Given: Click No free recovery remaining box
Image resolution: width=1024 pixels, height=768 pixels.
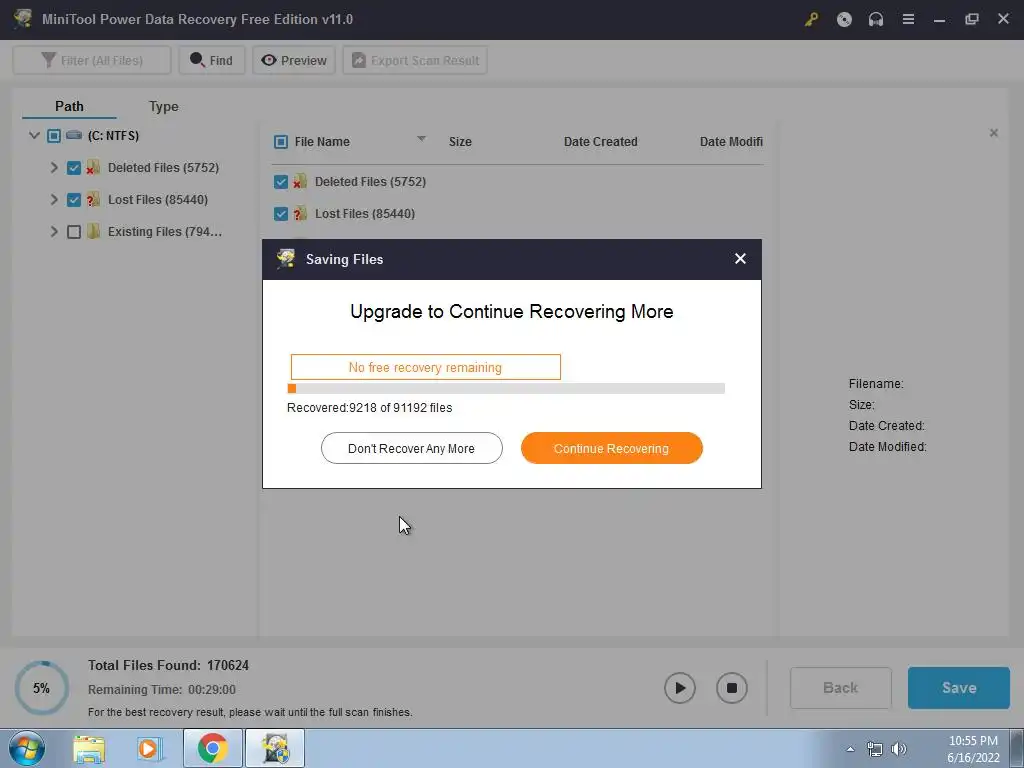Looking at the screenshot, I should pyautogui.click(x=425, y=367).
